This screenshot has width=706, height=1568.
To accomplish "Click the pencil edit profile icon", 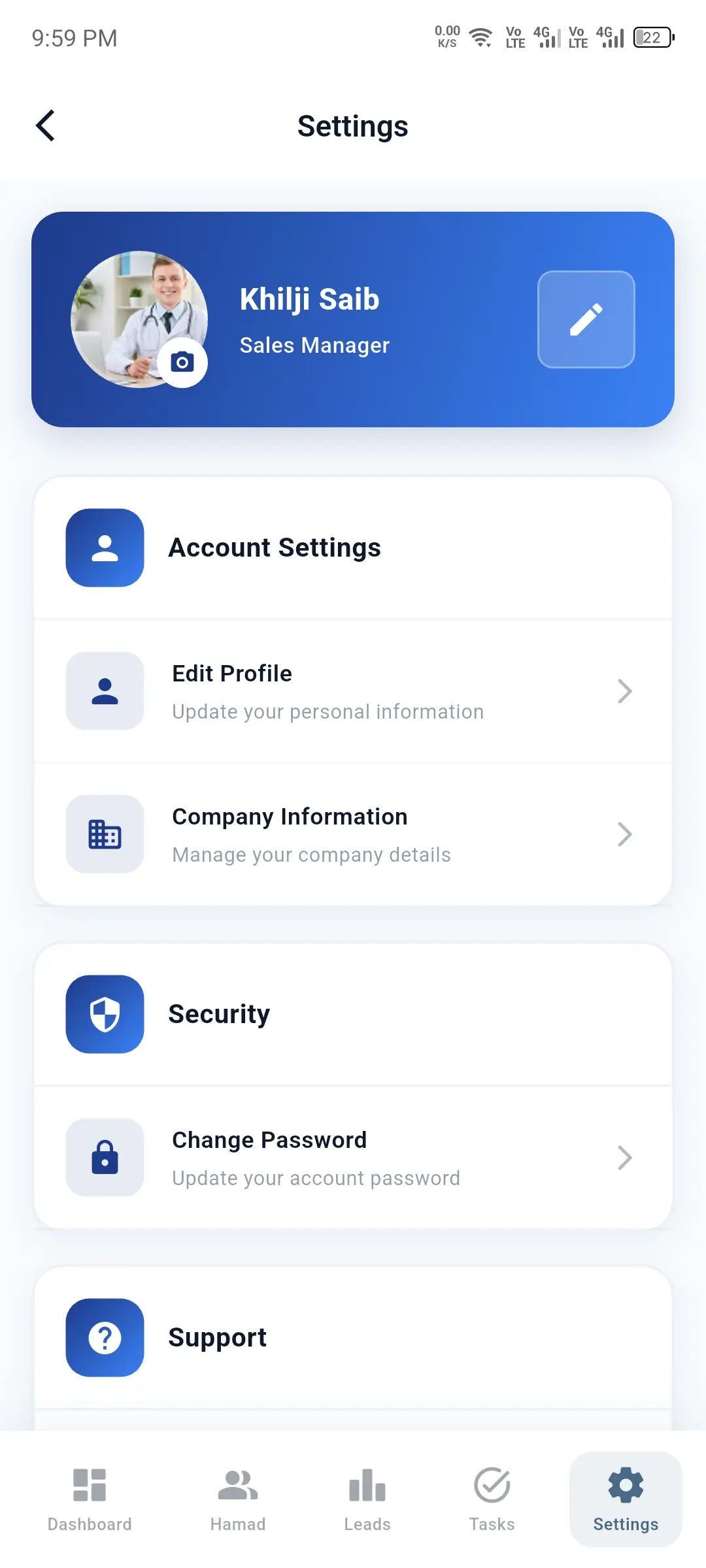I will coord(586,319).
